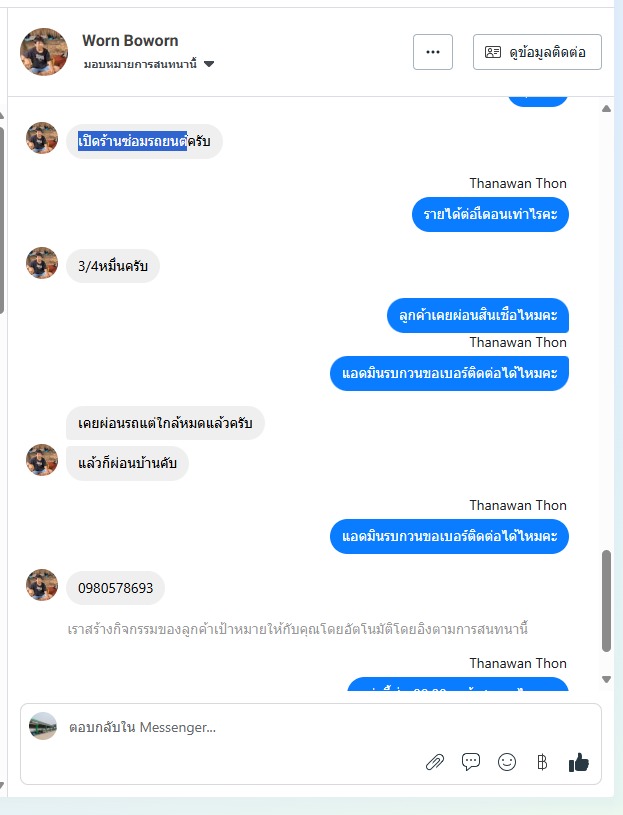Click the page avatar beside reply box

point(43,726)
